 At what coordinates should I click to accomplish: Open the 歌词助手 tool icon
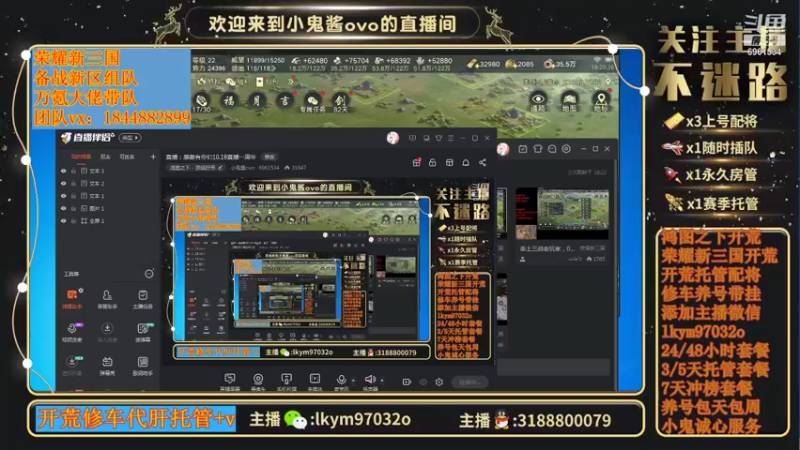point(143,365)
